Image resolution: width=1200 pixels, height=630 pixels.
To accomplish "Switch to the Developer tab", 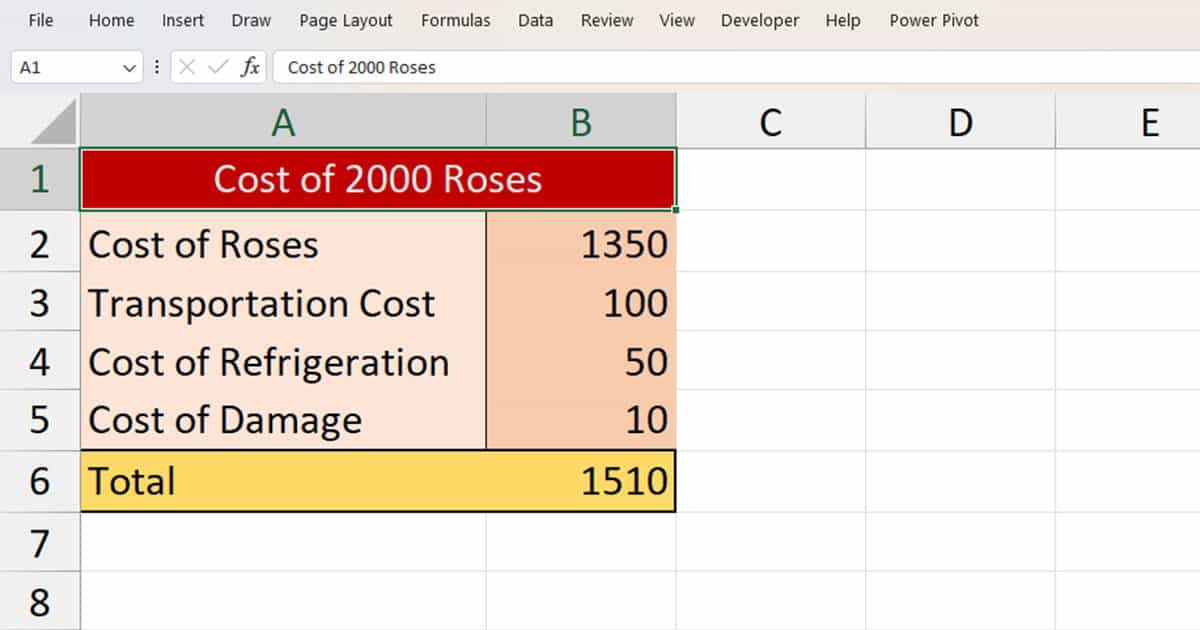I will click(760, 20).
